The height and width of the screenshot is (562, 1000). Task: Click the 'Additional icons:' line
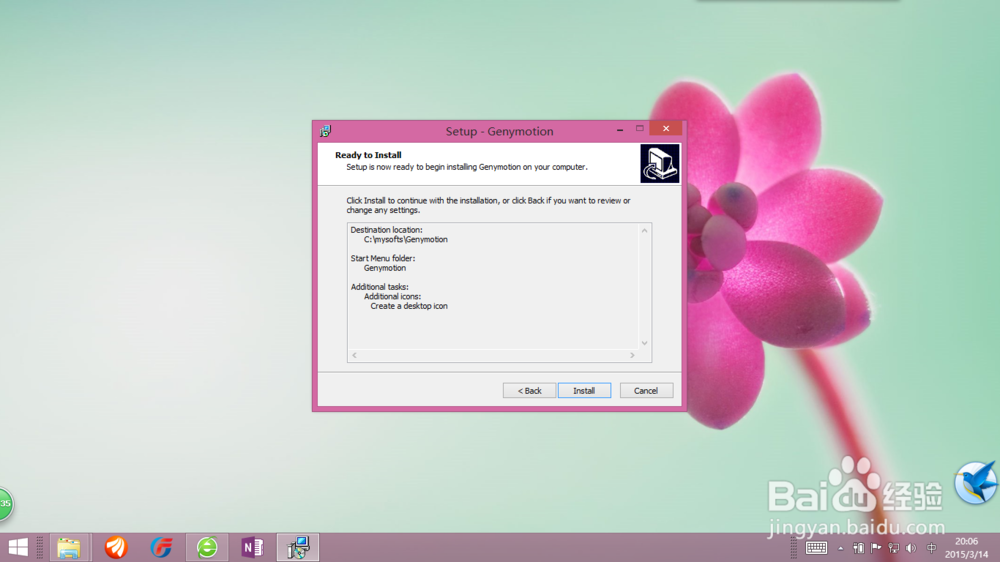tap(392, 297)
